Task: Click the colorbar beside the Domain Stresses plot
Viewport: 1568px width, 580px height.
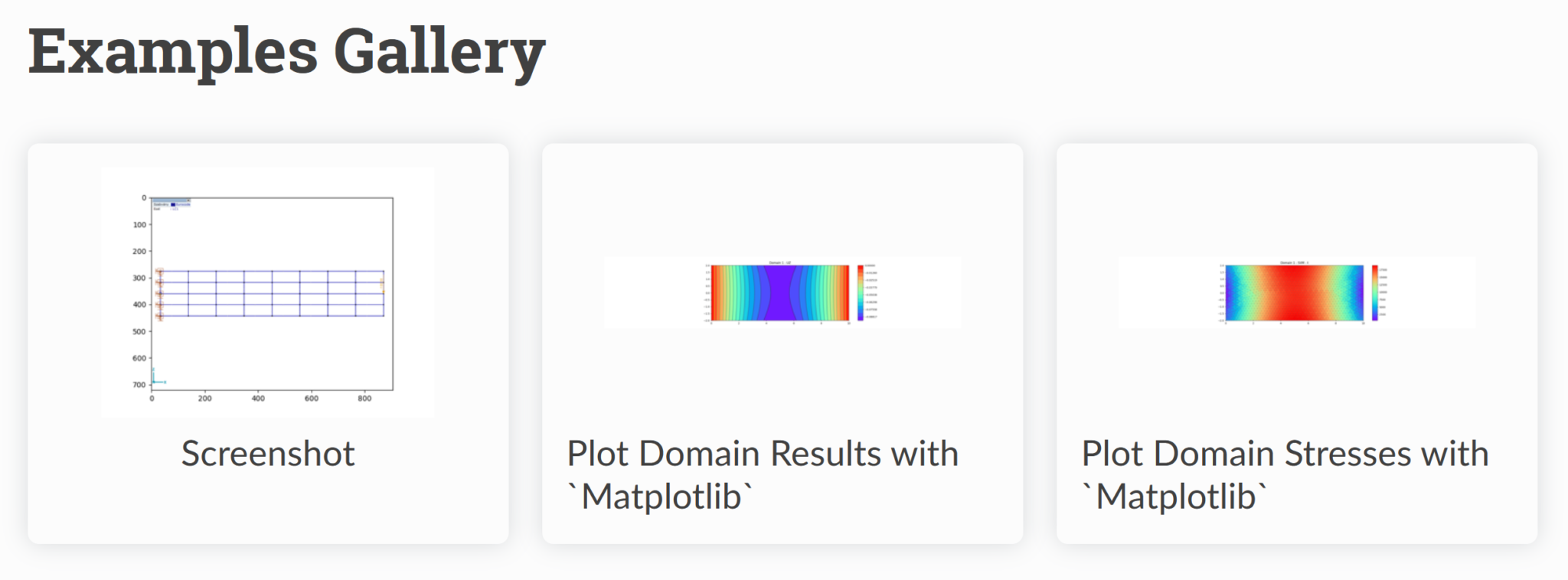Action: [1375, 292]
